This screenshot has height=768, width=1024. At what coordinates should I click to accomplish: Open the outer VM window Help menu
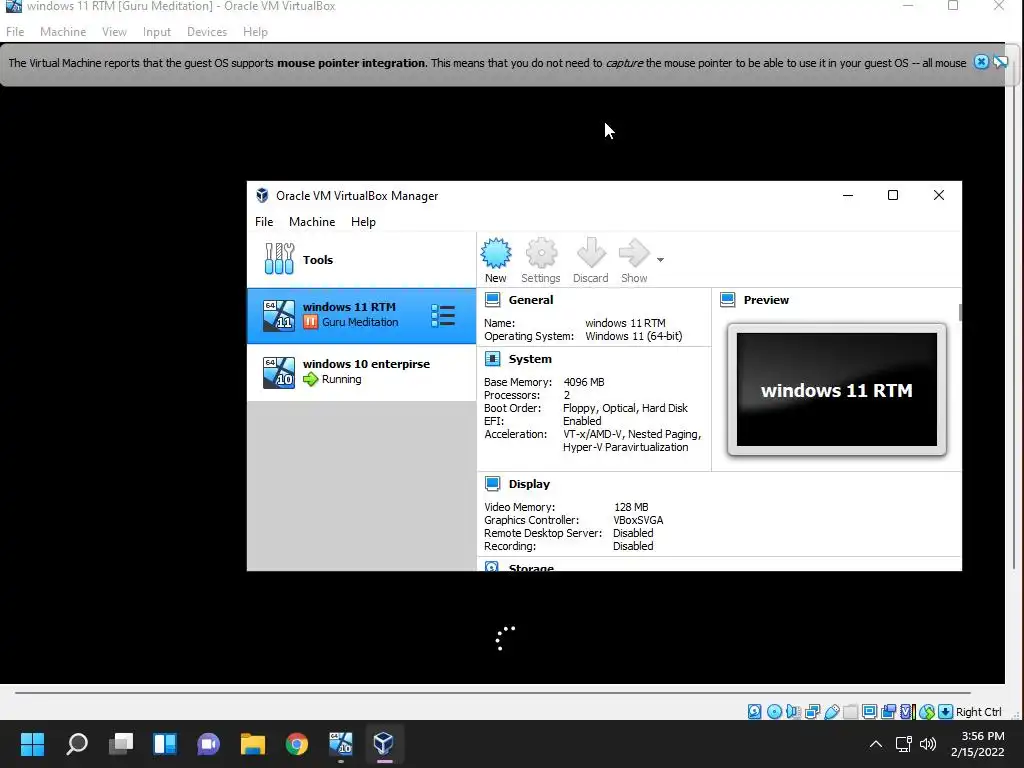(x=255, y=31)
